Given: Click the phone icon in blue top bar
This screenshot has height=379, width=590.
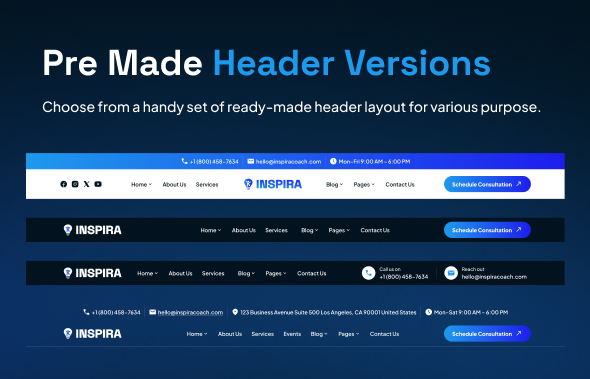Looking at the screenshot, I should pos(184,161).
